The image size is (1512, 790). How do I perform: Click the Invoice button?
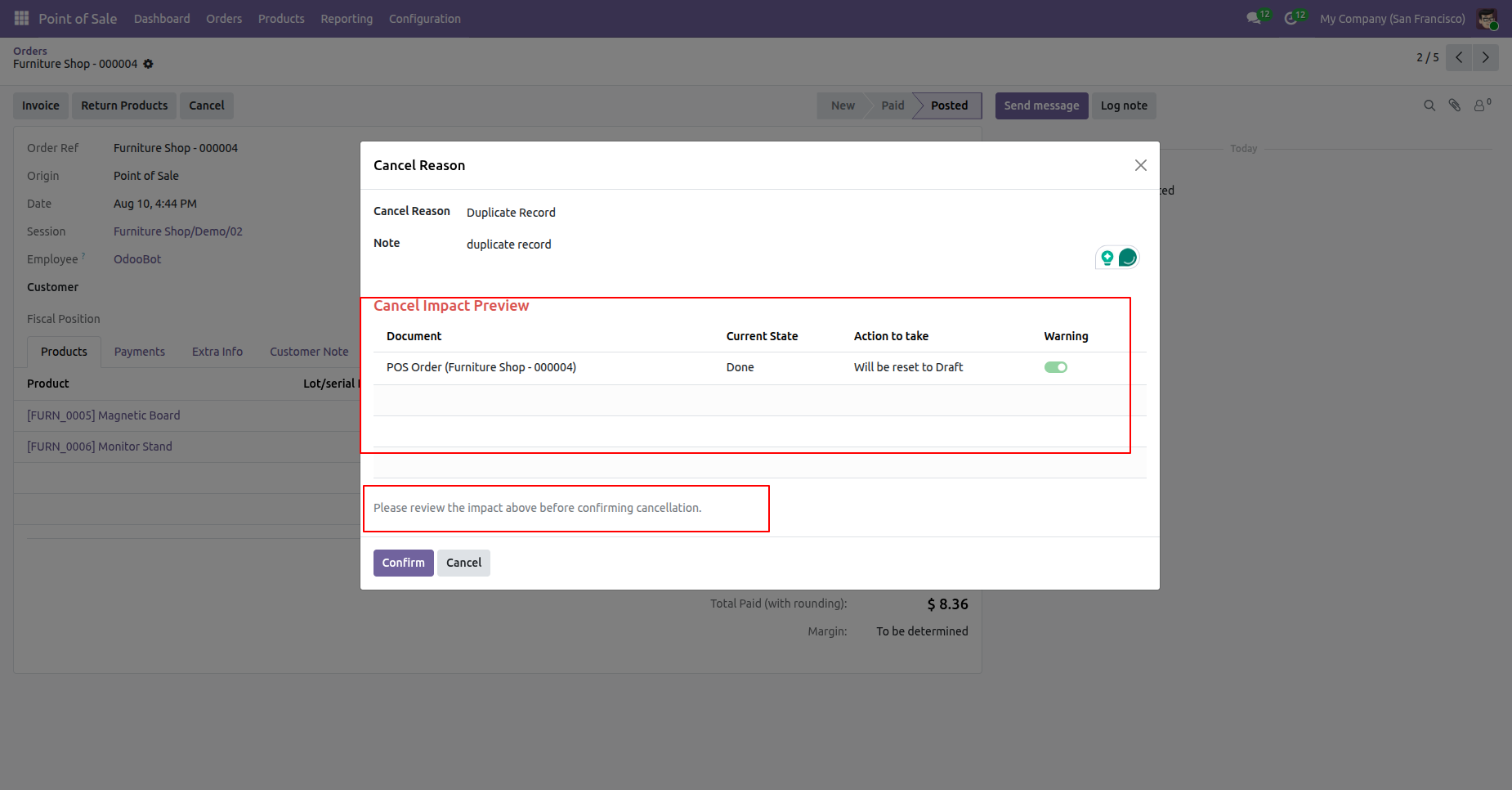[x=41, y=105]
